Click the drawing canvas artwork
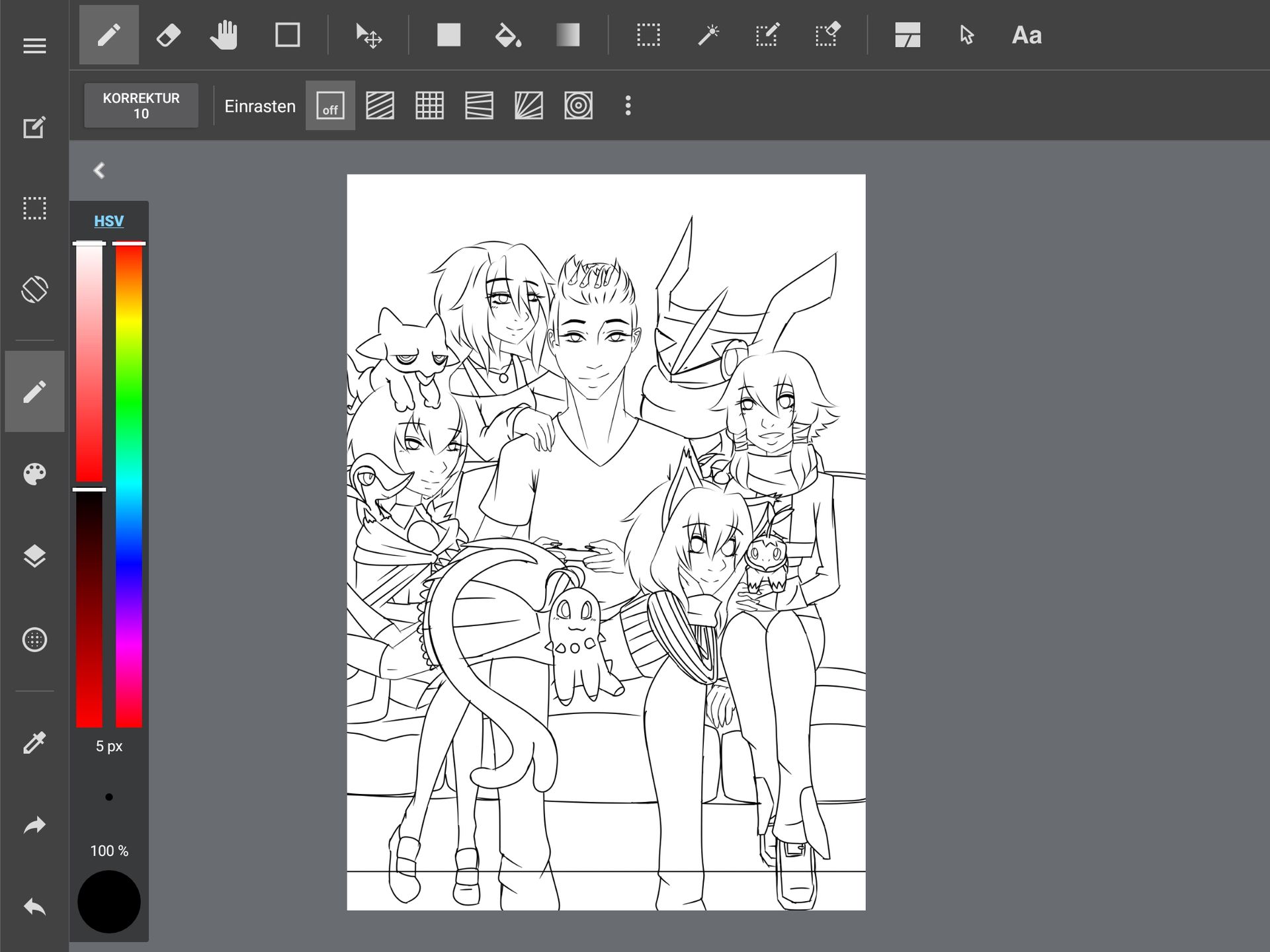The width and height of the screenshot is (1270, 952). click(606, 542)
